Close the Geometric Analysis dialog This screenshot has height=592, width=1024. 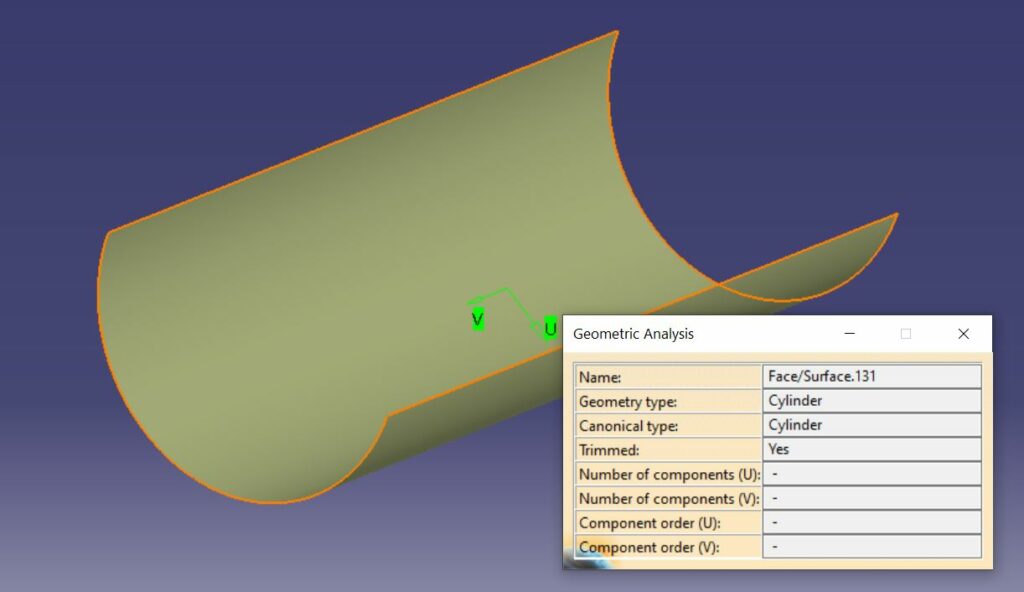[962, 334]
